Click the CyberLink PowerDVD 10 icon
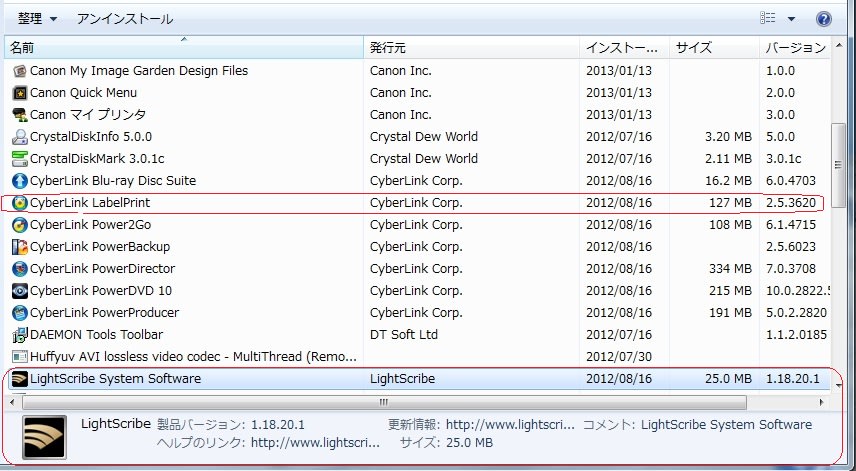856x471 pixels. click(20, 291)
